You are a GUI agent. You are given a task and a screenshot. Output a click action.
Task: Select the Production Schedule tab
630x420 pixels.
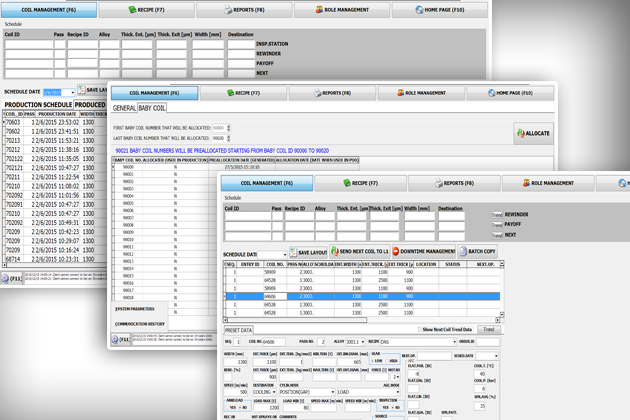[x=37, y=104]
